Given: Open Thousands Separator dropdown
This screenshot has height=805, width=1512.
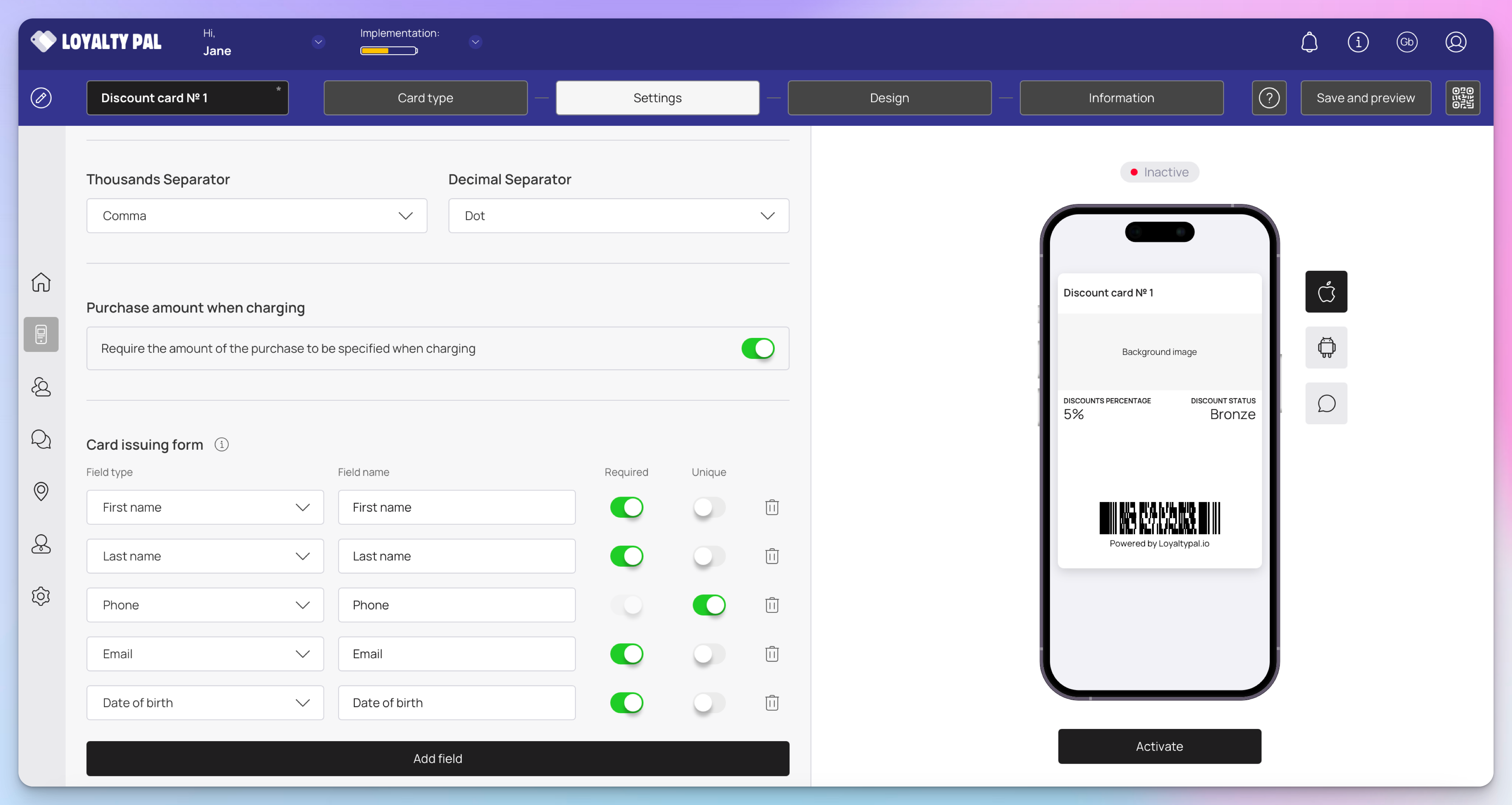Looking at the screenshot, I should (257, 215).
